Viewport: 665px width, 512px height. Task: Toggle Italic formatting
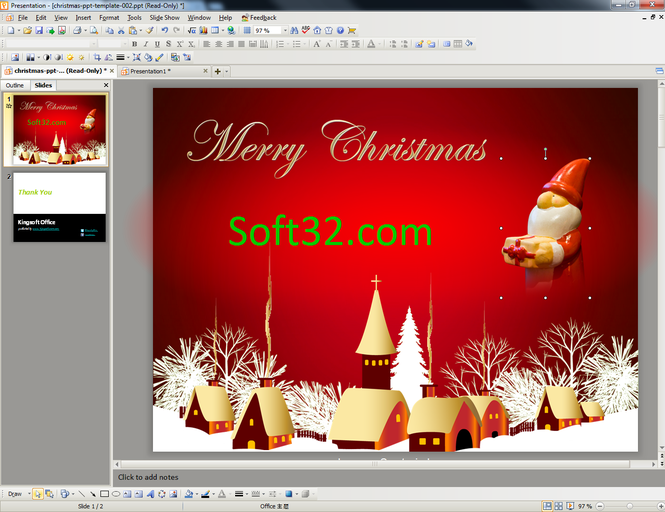pos(146,44)
